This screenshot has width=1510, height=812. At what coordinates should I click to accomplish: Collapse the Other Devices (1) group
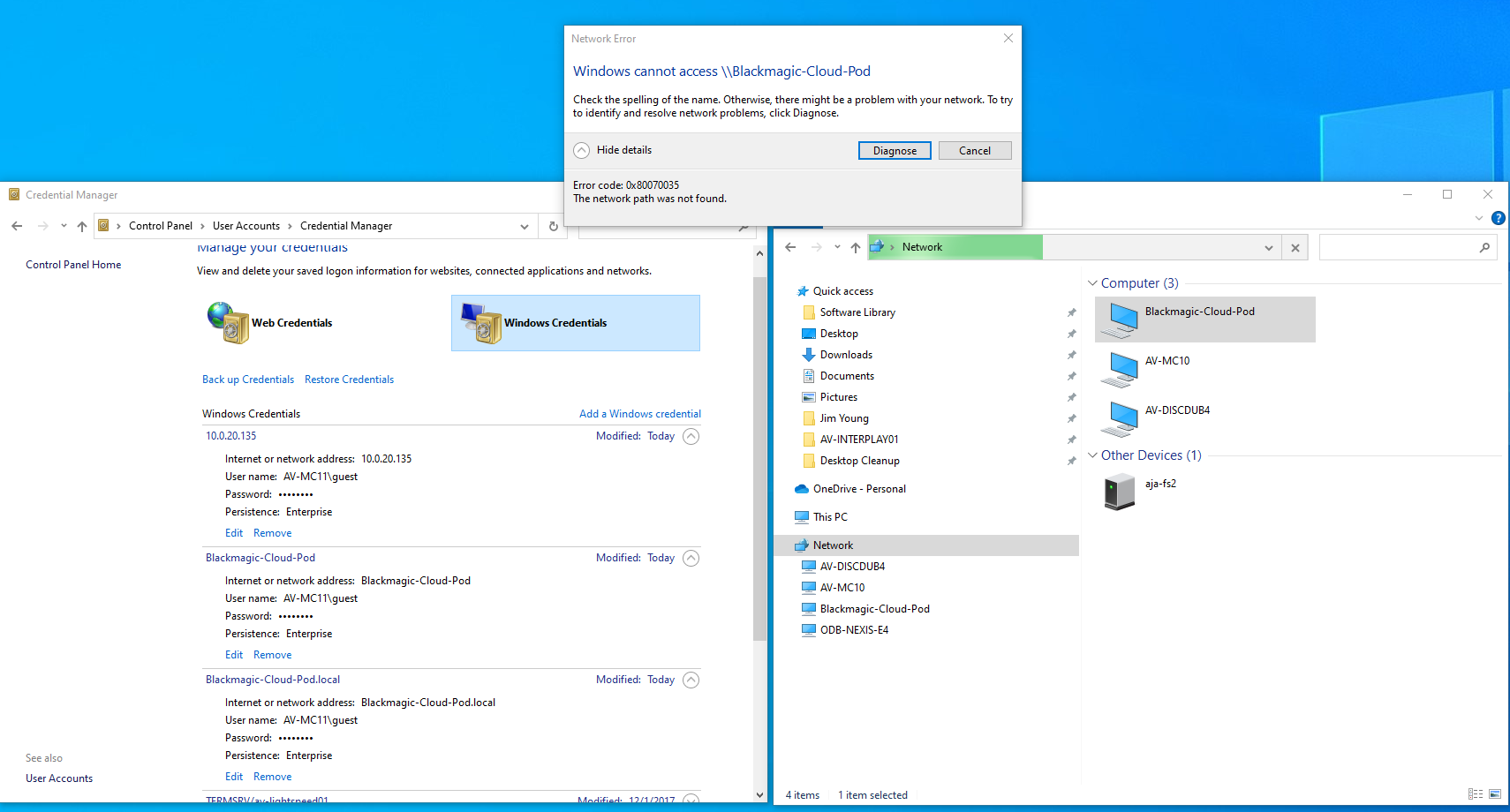(1092, 455)
